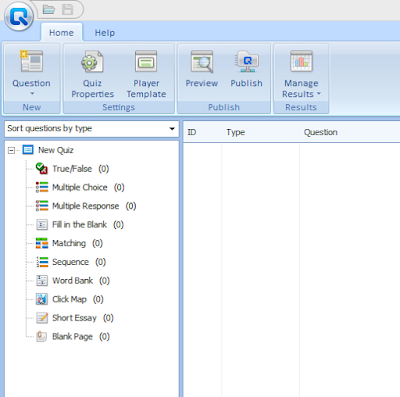Click the Preview label in ribbon
Screen dimensions: 400x397
[202, 83]
